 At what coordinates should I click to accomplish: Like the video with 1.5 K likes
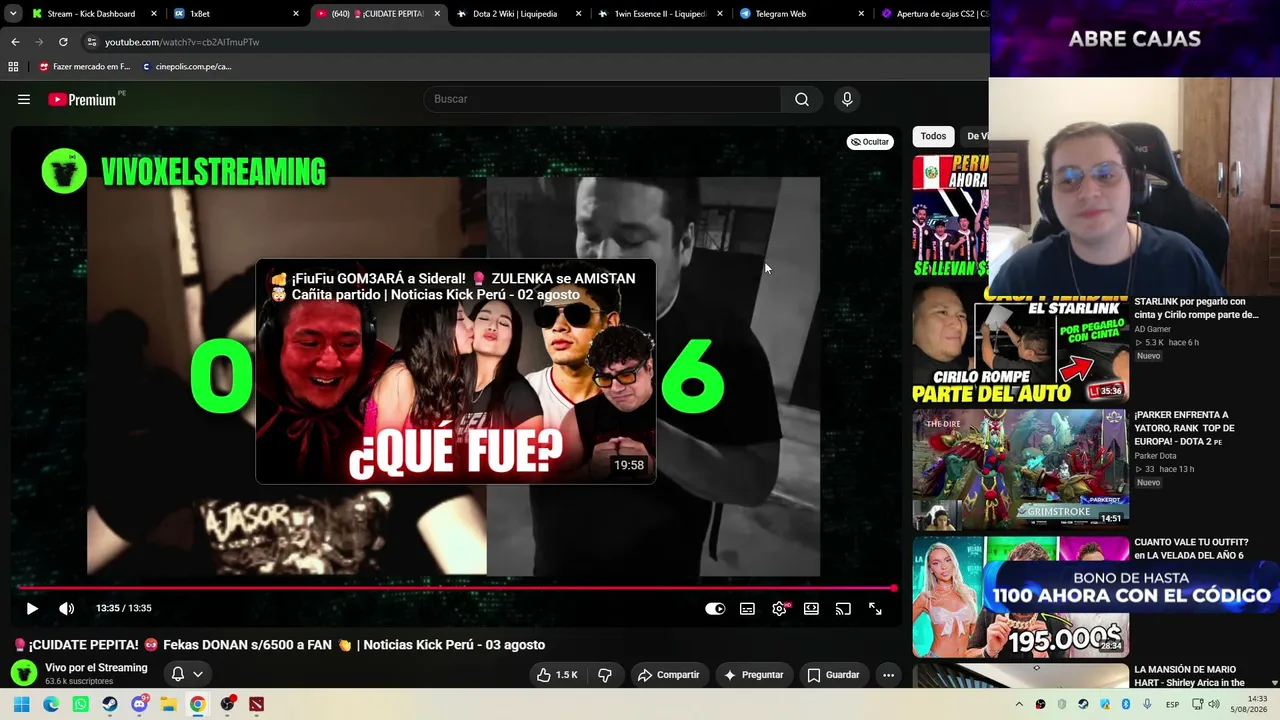point(557,675)
